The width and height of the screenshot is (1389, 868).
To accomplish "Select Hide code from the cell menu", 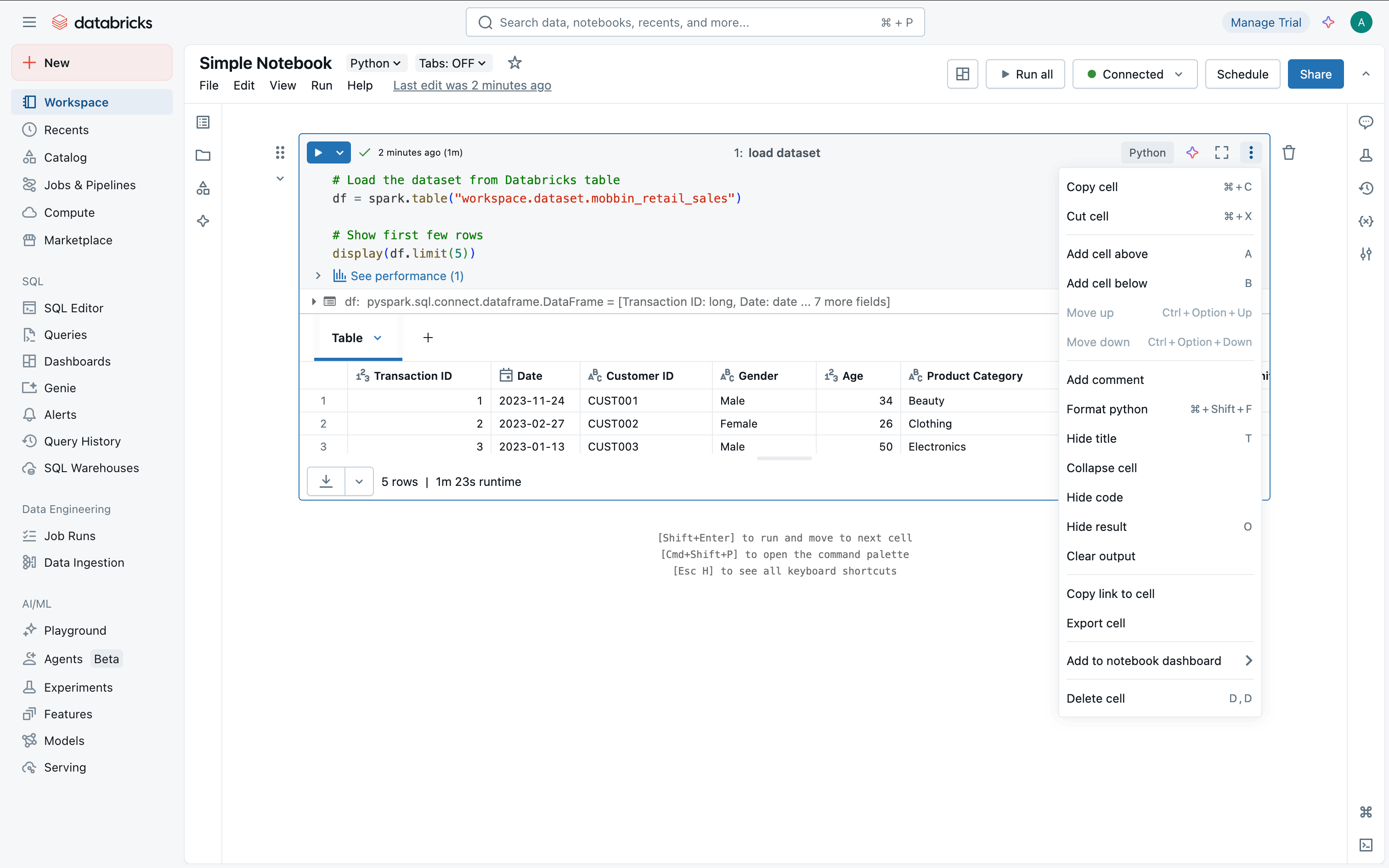I will pos(1095,497).
